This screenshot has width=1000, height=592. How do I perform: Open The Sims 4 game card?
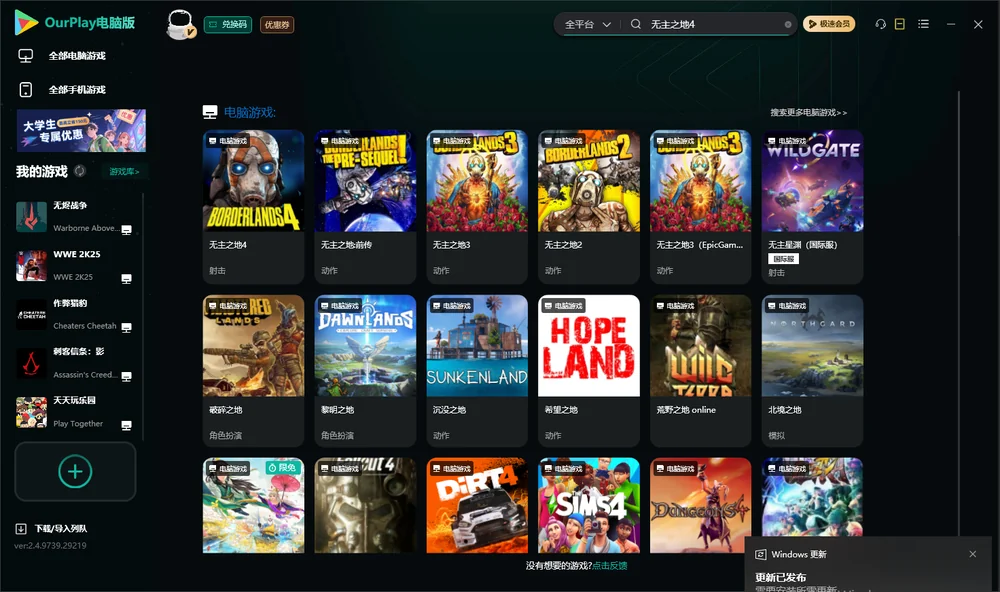[x=589, y=505]
